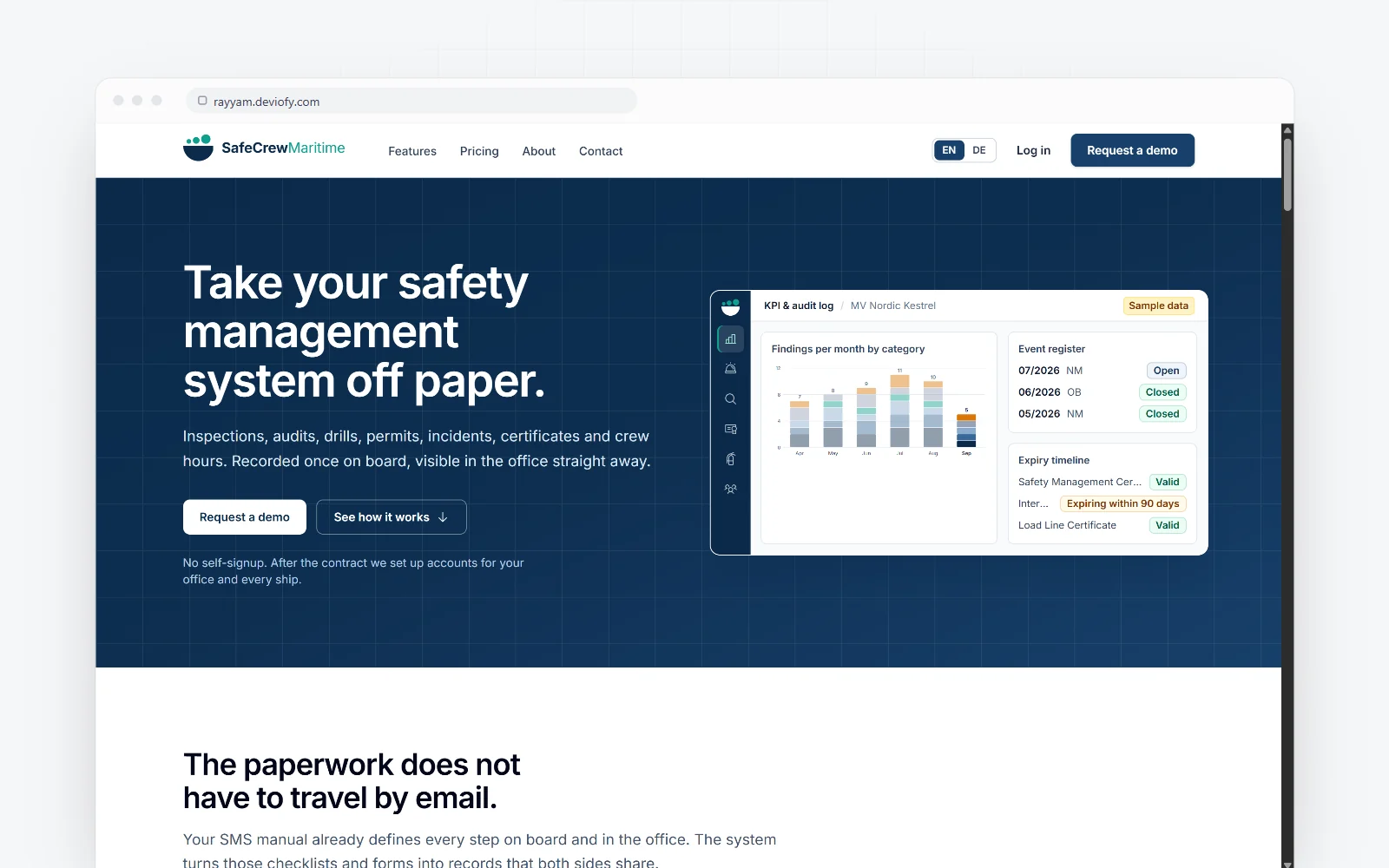Click the Sample data badge

tap(1158, 306)
